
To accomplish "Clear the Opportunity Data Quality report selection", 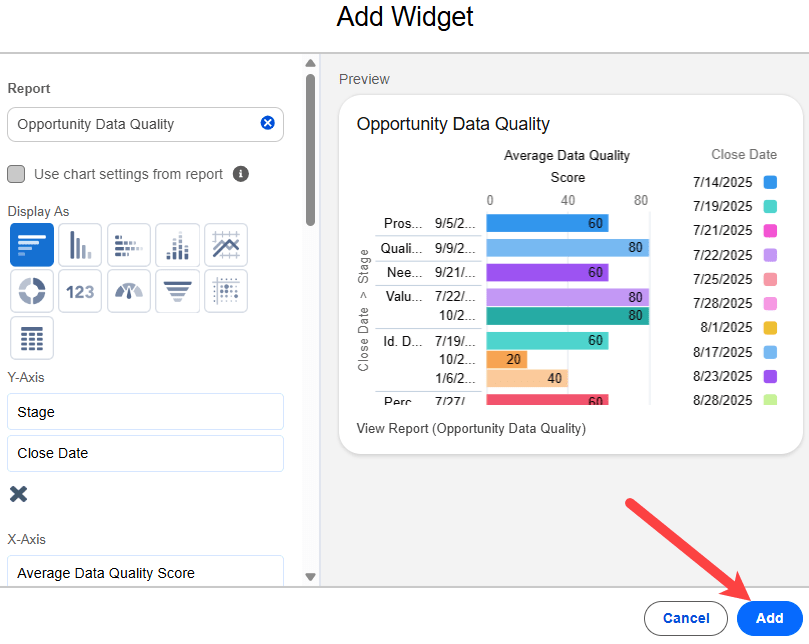I will [x=267, y=123].
